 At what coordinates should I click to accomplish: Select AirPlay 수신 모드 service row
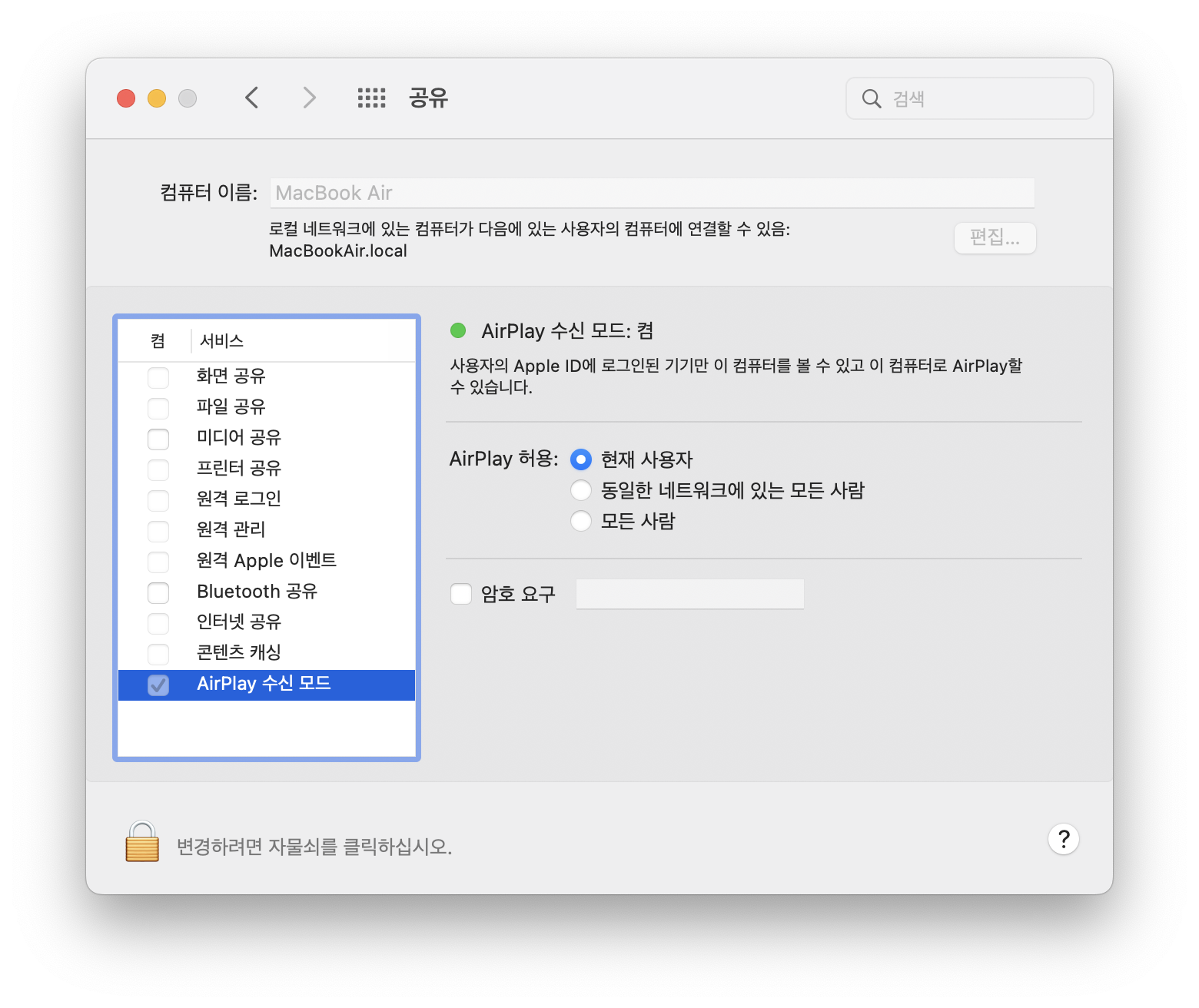point(267,685)
